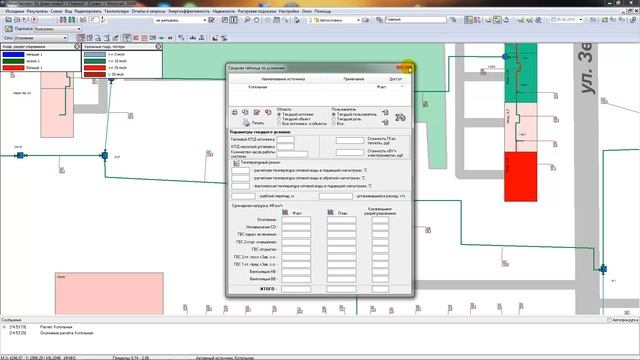
Task: Click first round arrow icon in dialog toolbar
Action: (x=235, y=112)
